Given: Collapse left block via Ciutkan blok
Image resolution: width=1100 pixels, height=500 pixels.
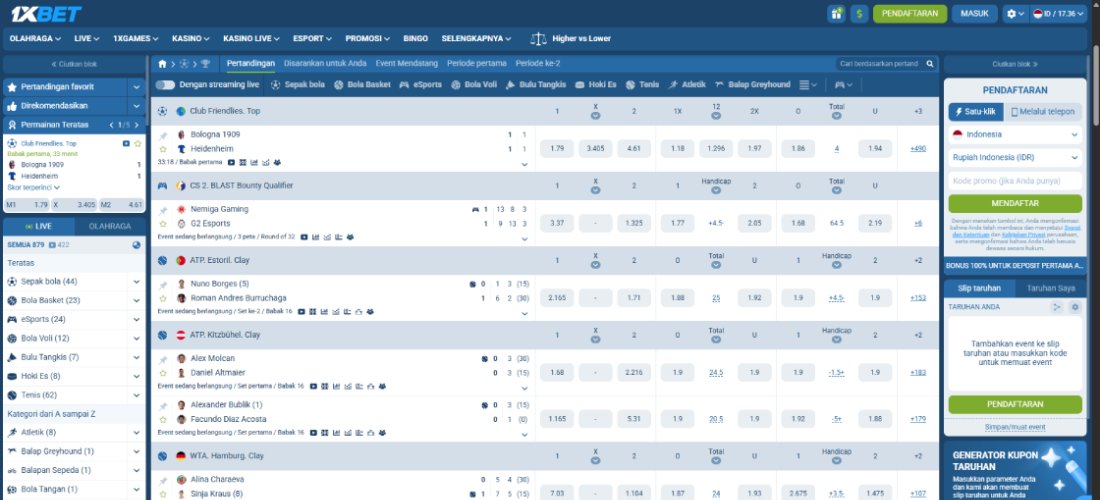Looking at the screenshot, I should click(x=74, y=64).
